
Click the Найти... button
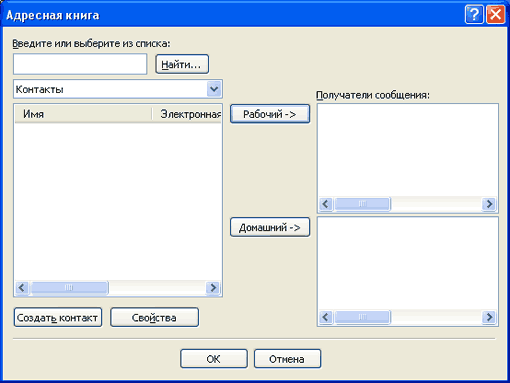click(182, 64)
